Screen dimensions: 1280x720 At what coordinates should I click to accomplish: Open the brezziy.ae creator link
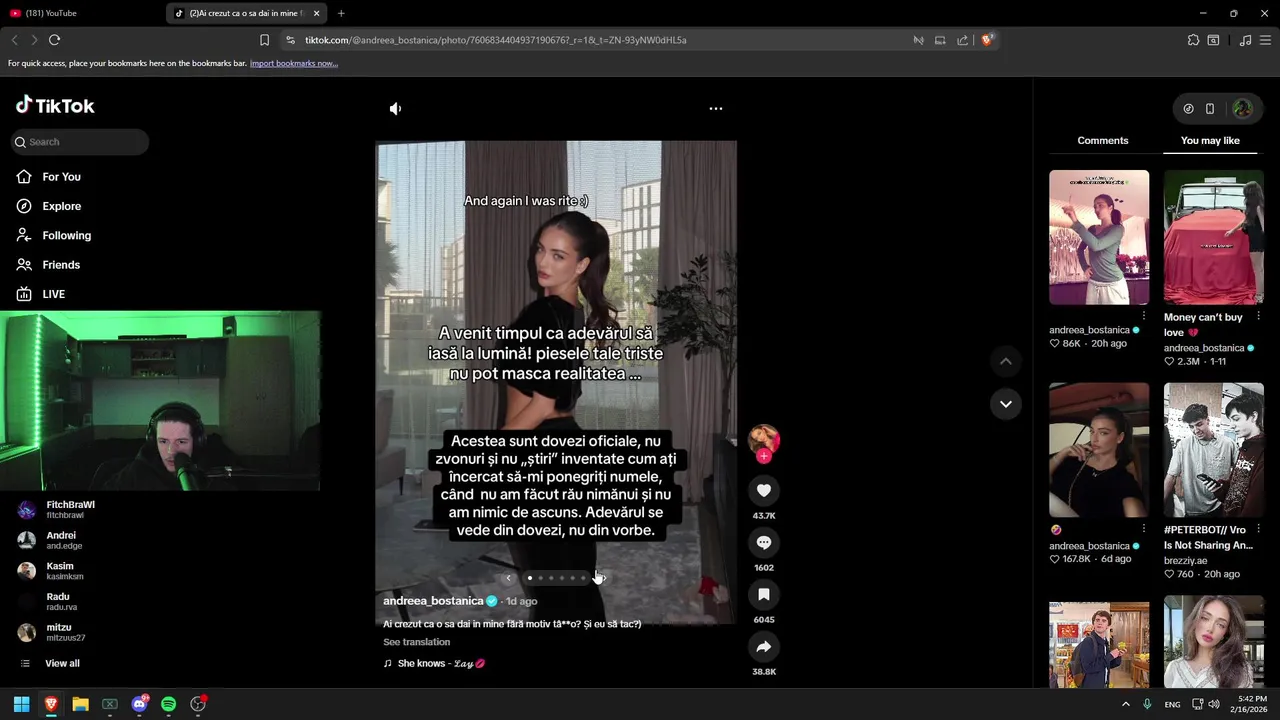(x=1188, y=561)
